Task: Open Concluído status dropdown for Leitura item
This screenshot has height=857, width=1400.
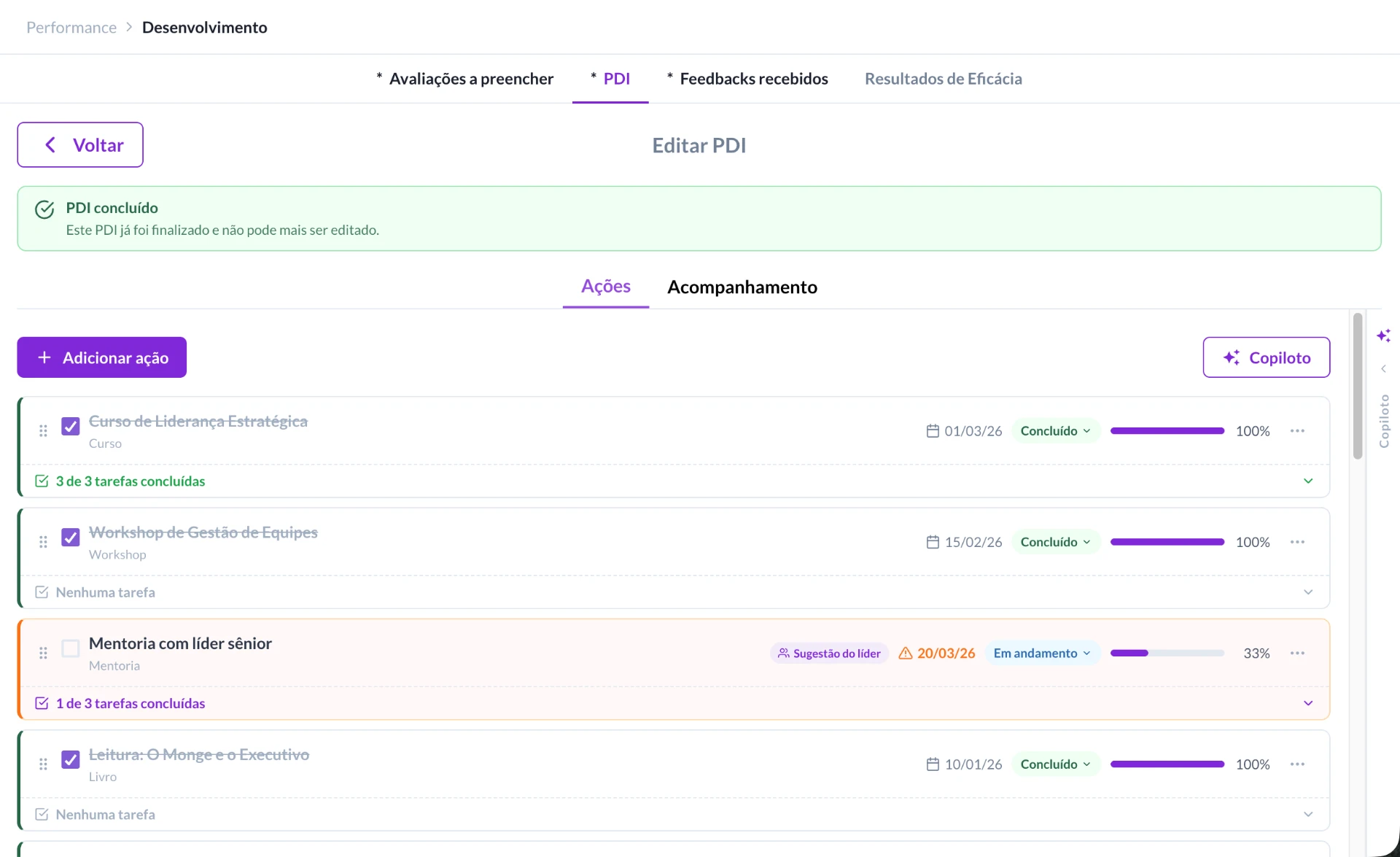Action: click(1055, 764)
